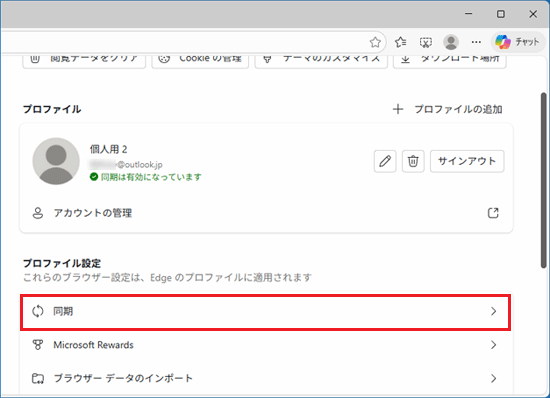Click the trophy icon beside Microsoft Rewards
The height and width of the screenshot is (398, 550).
[38, 345]
